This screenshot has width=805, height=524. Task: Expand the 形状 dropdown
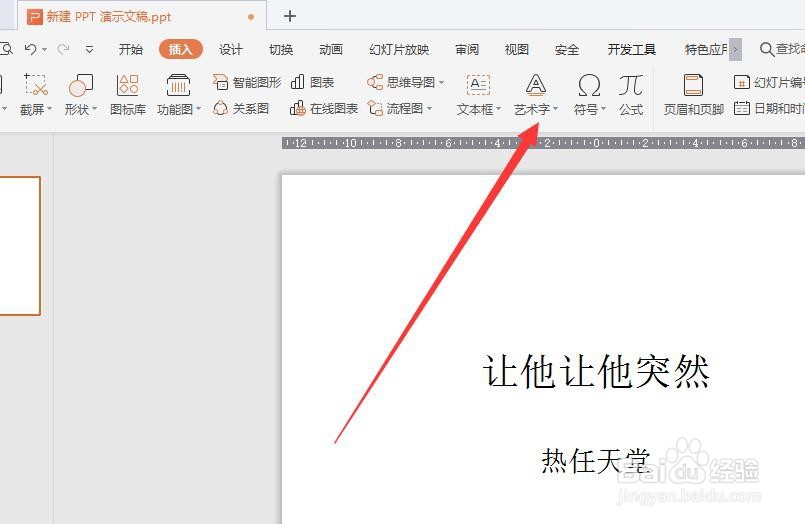(94, 109)
